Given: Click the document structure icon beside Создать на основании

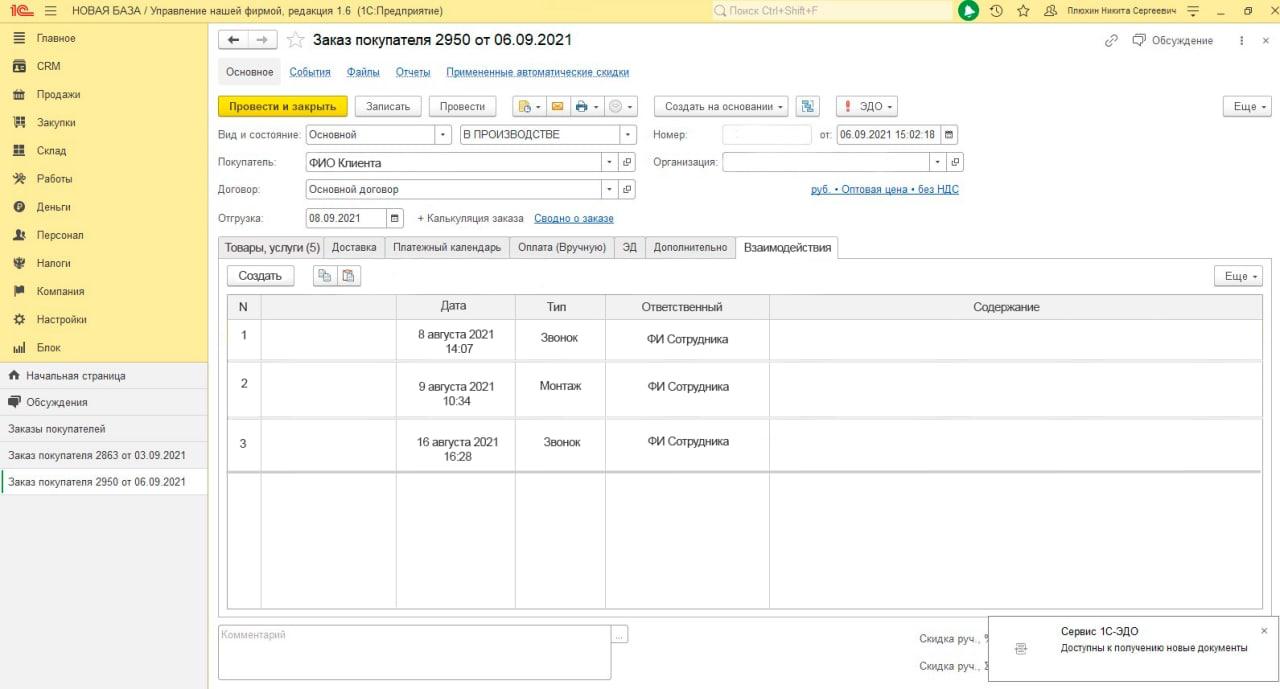Looking at the screenshot, I should (x=809, y=107).
